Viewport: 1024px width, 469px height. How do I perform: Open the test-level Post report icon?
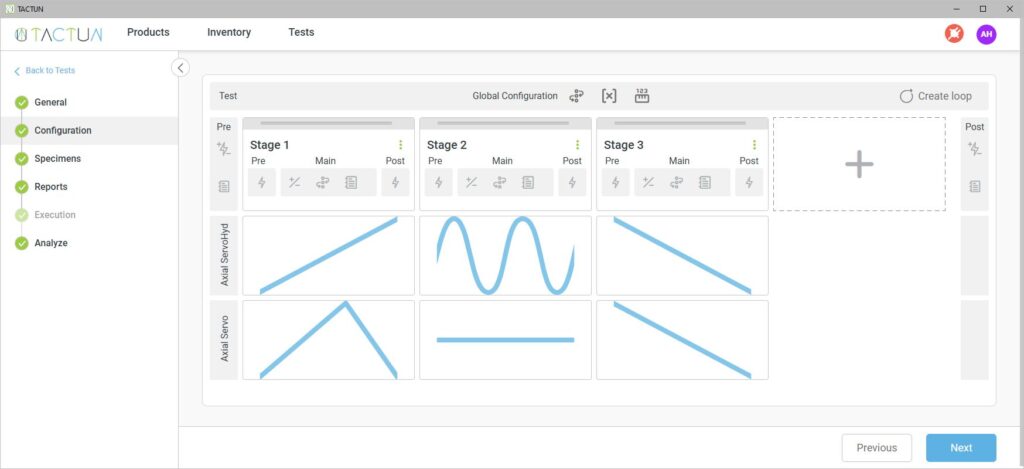[974, 186]
